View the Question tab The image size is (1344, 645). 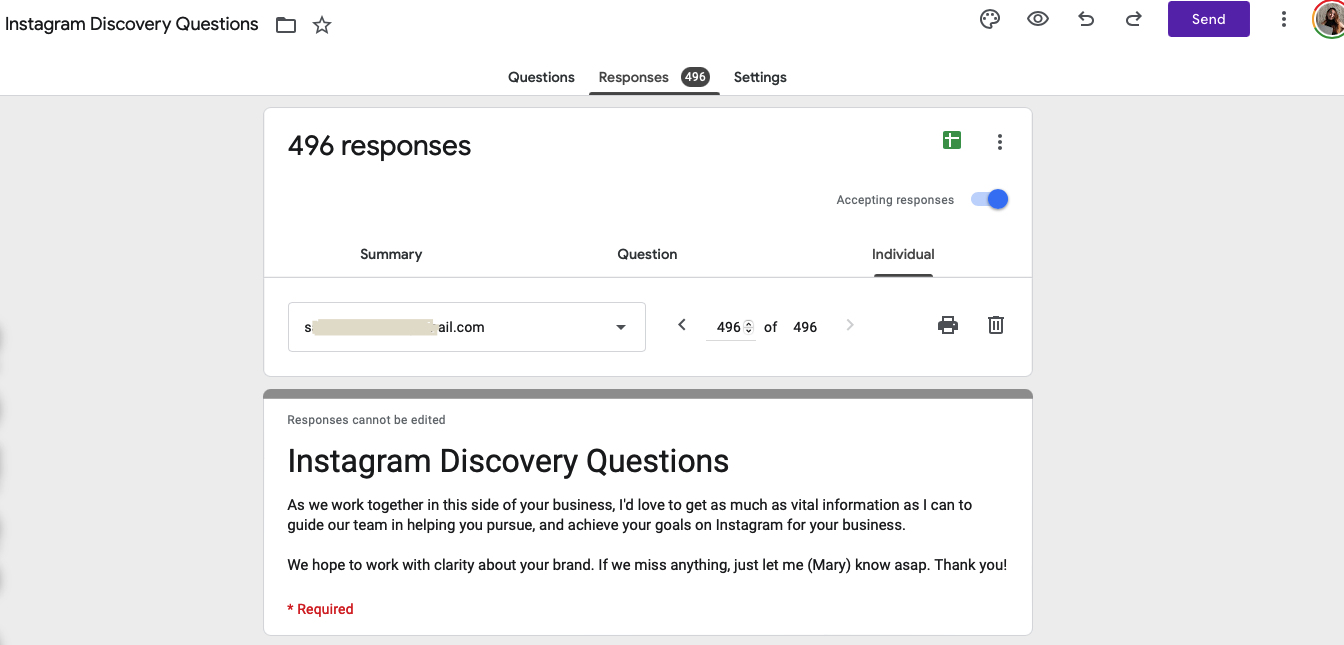647,254
